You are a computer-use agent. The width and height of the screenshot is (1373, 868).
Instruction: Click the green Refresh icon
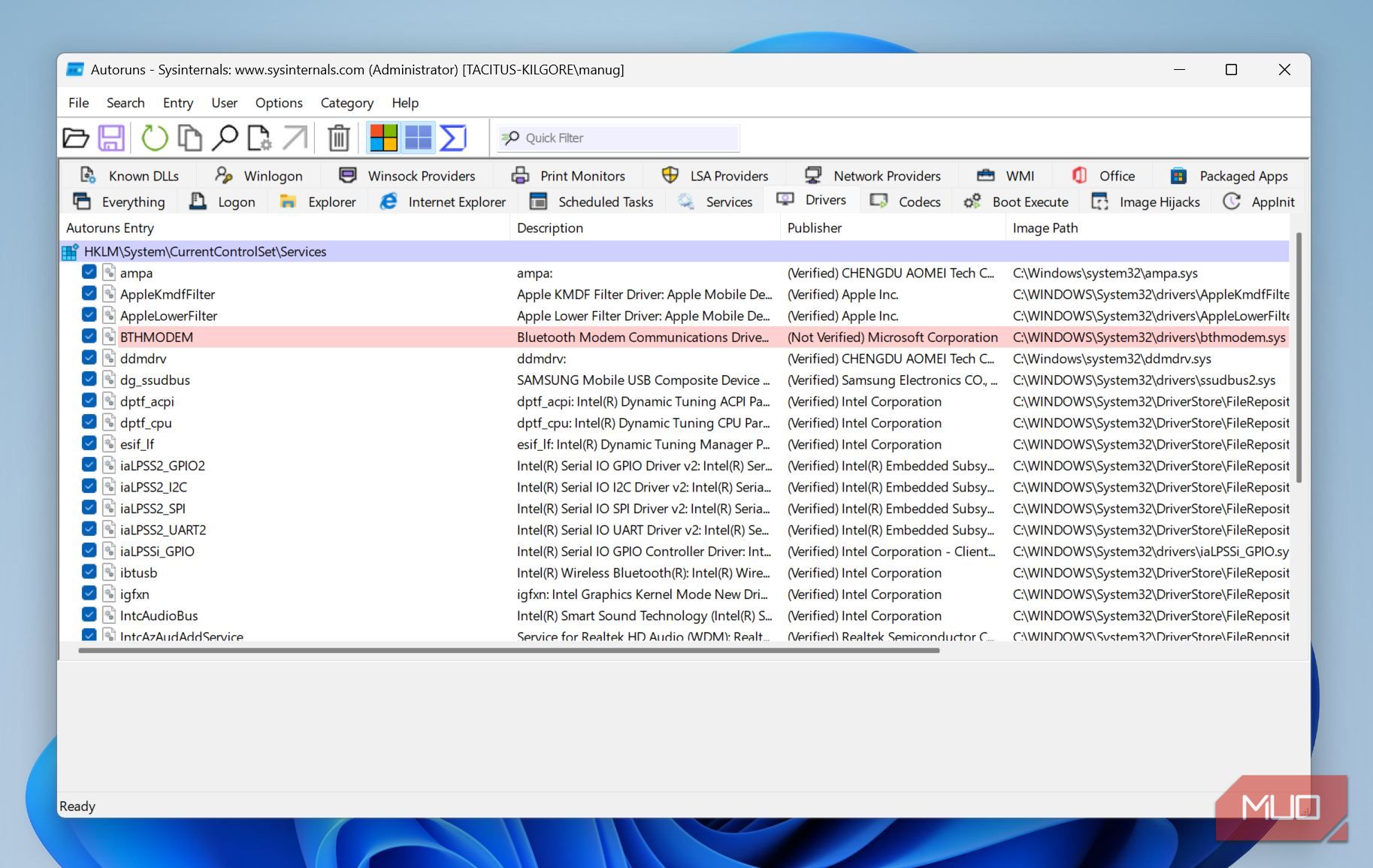(x=154, y=138)
